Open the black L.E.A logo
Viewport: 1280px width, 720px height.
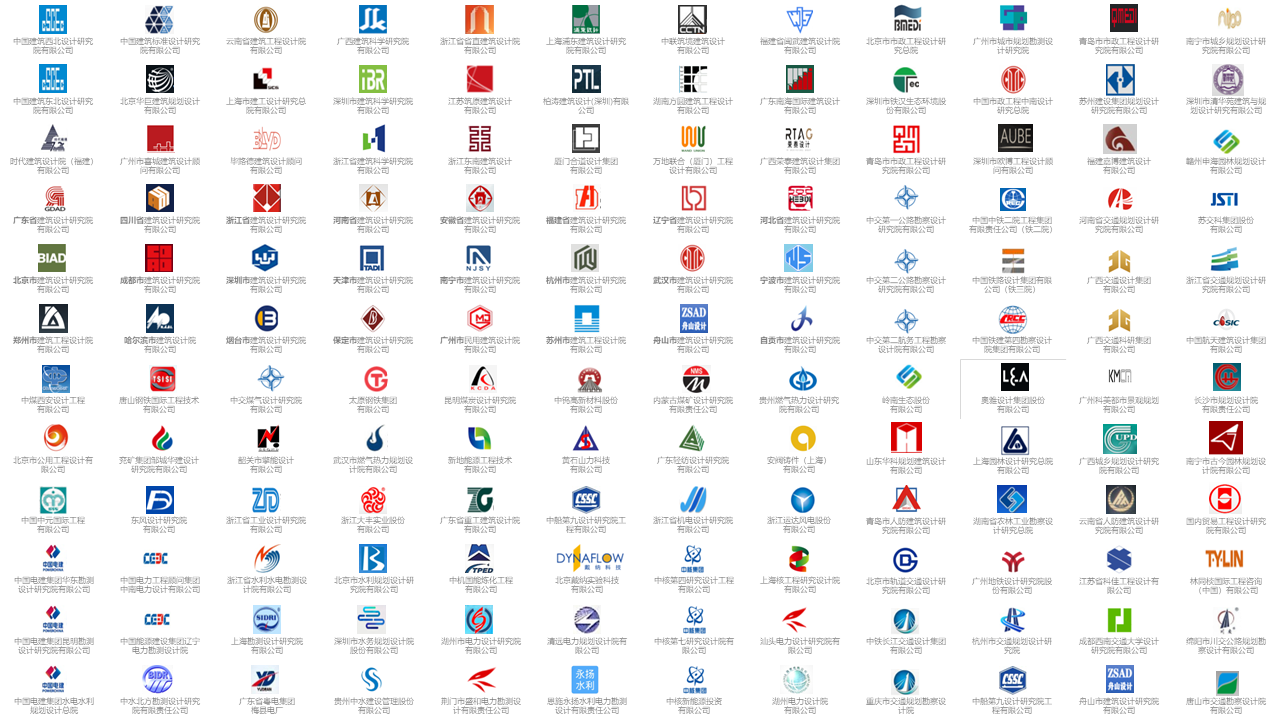pos(1014,377)
